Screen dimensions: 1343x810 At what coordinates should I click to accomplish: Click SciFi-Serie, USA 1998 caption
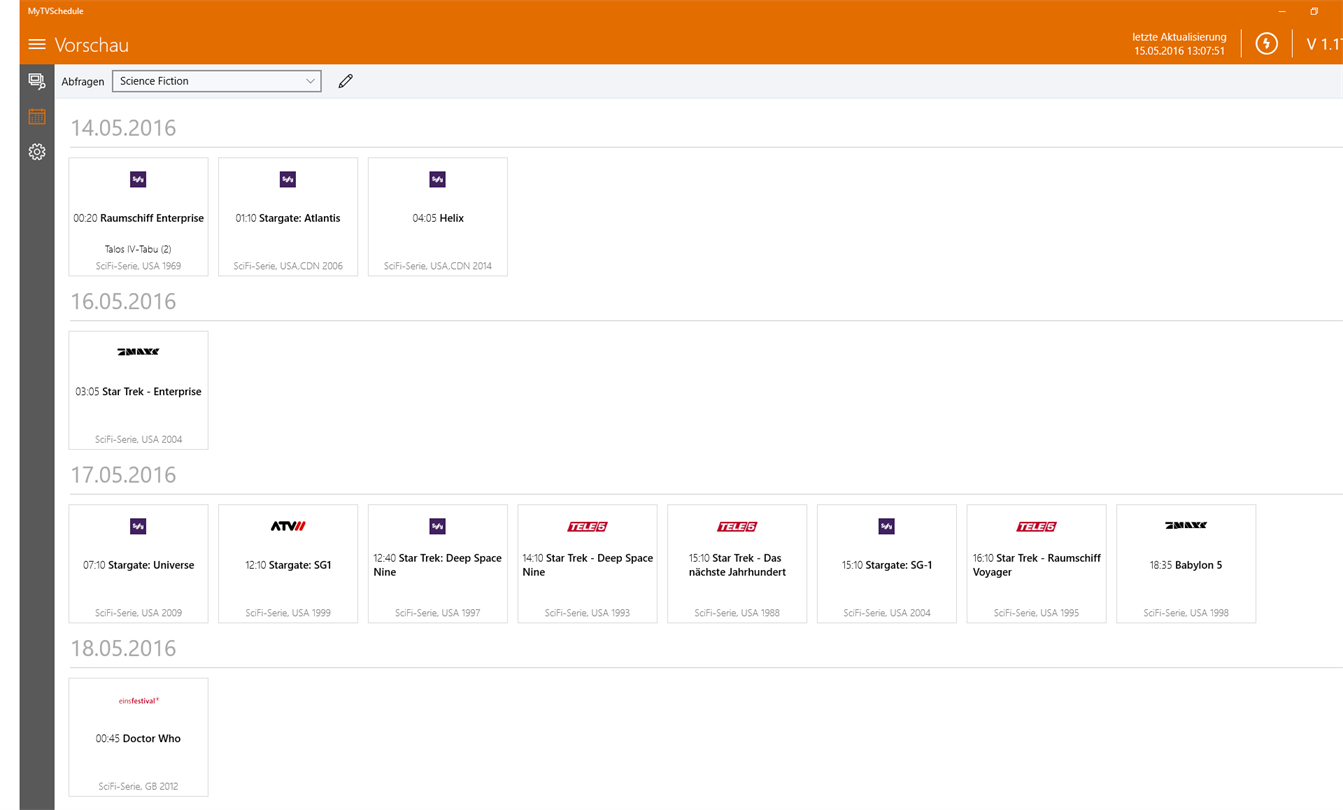click(1186, 613)
